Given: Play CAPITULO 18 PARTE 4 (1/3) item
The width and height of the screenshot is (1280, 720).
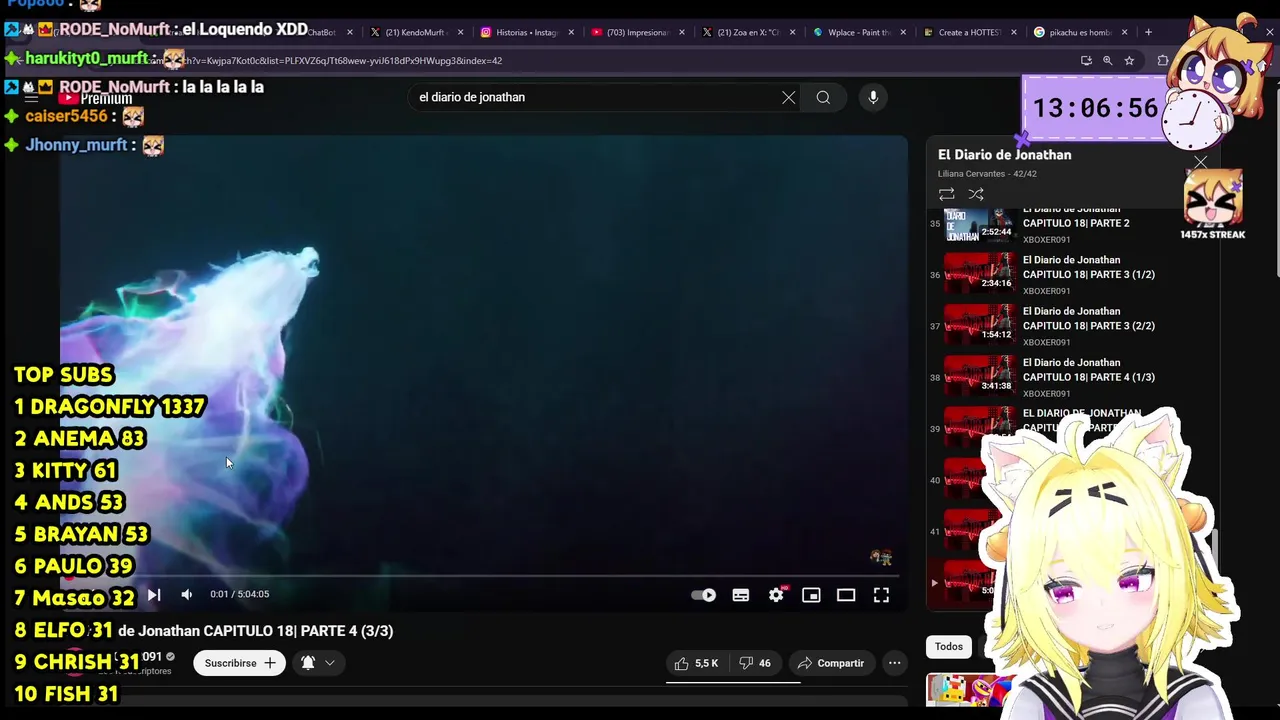Looking at the screenshot, I should 1070,377.
